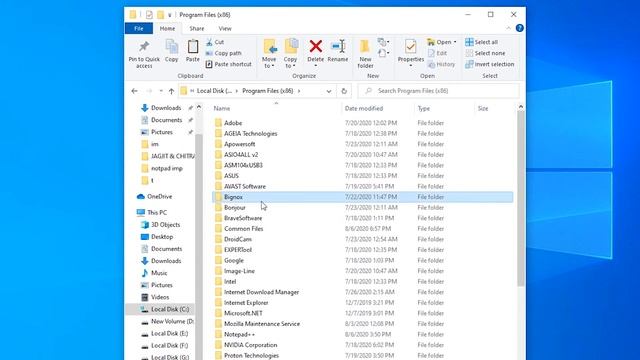Click Select all in the ribbon
The image size is (640, 360).
pyautogui.click(x=482, y=42)
